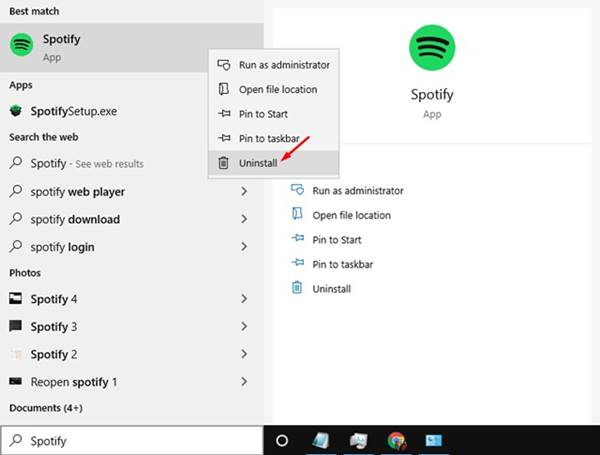Select Pin to taskbar in context menu
The width and height of the screenshot is (600, 455).
tap(270, 138)
